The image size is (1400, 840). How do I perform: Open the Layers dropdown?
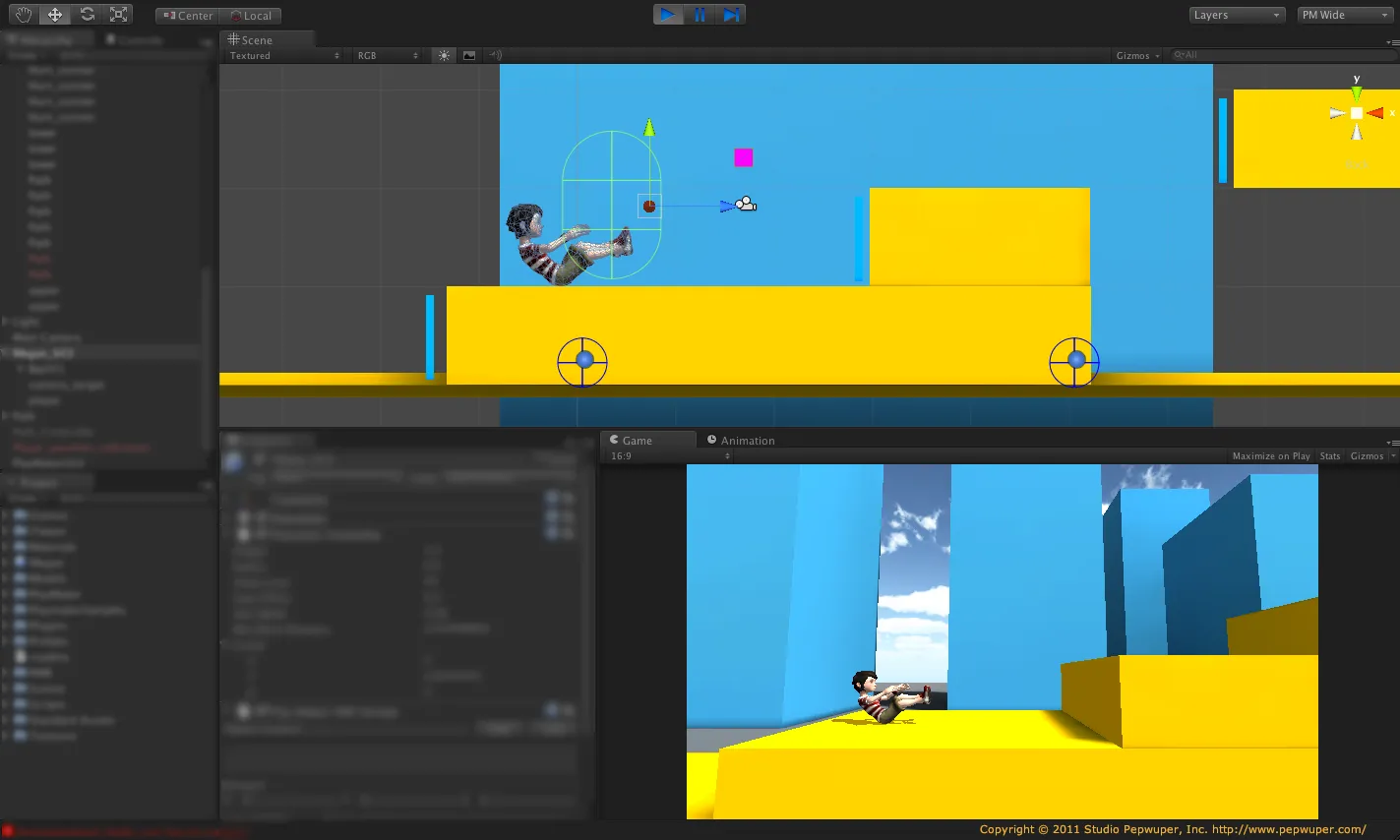tap(1236, 15)
